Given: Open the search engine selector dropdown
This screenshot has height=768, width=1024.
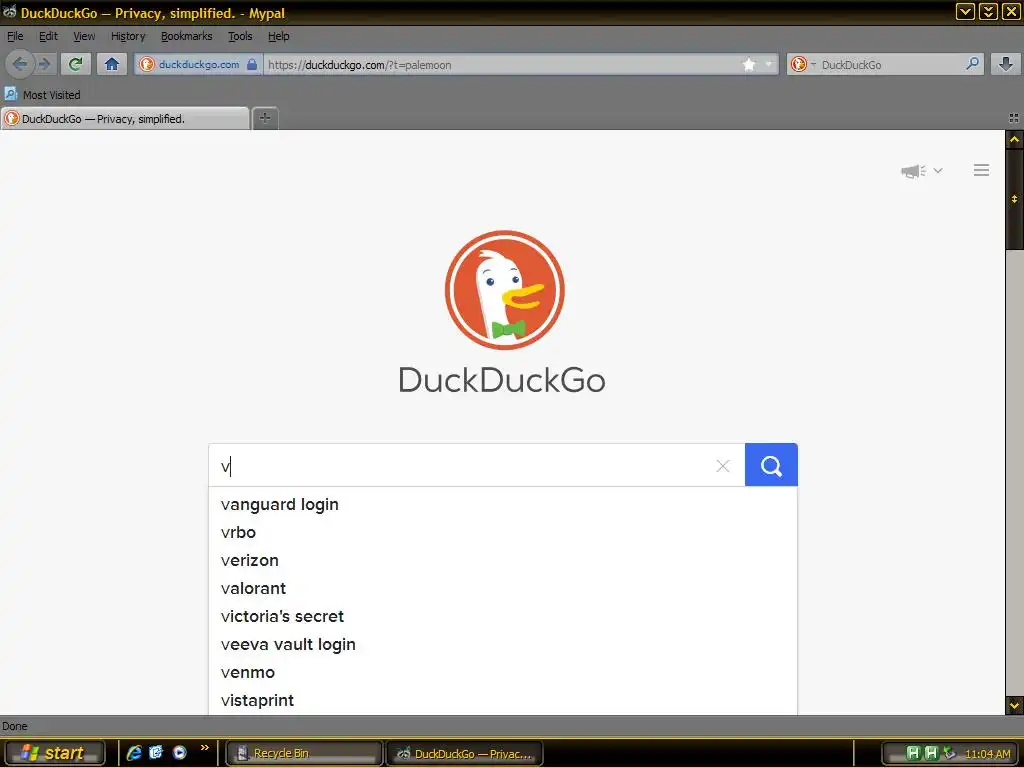Looking at the screenshot, I should click(803, 64).
